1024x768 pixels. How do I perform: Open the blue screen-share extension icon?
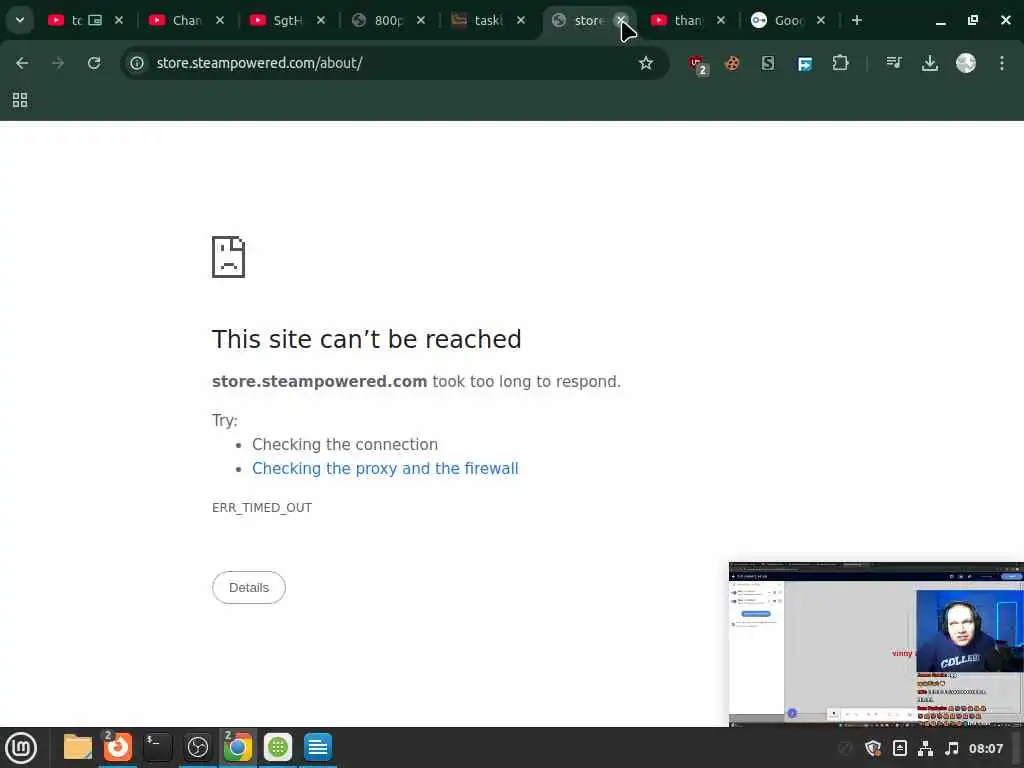(x=805, y=63)
